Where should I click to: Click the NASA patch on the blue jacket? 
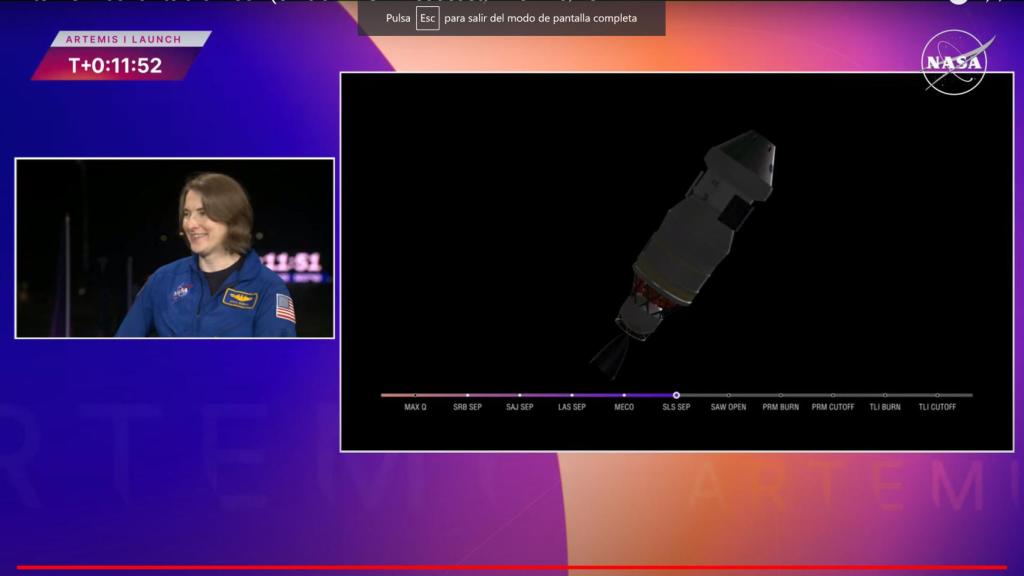pyautogui.click(x=181, y=292)
